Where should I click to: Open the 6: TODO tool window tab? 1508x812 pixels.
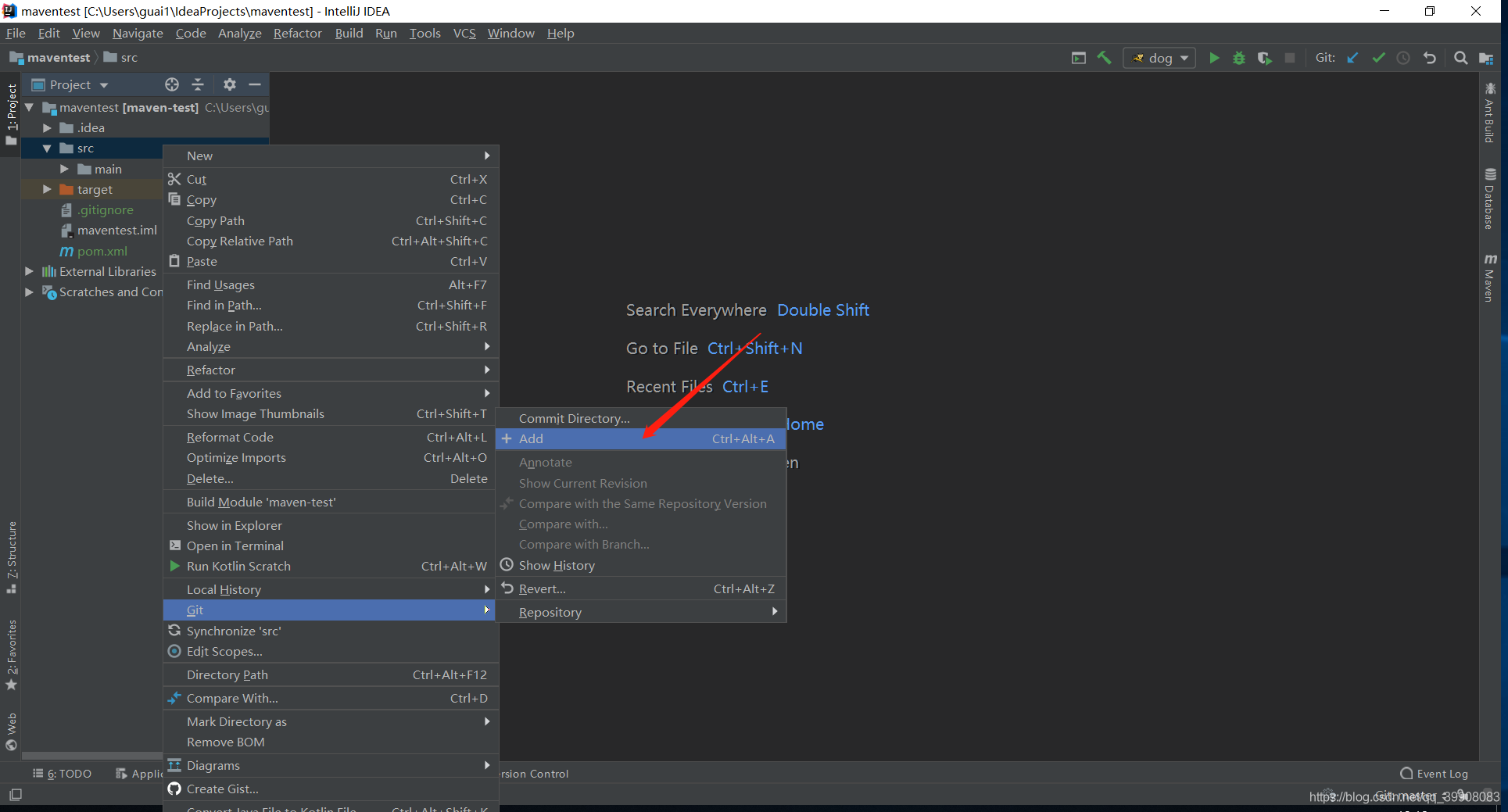62,774
